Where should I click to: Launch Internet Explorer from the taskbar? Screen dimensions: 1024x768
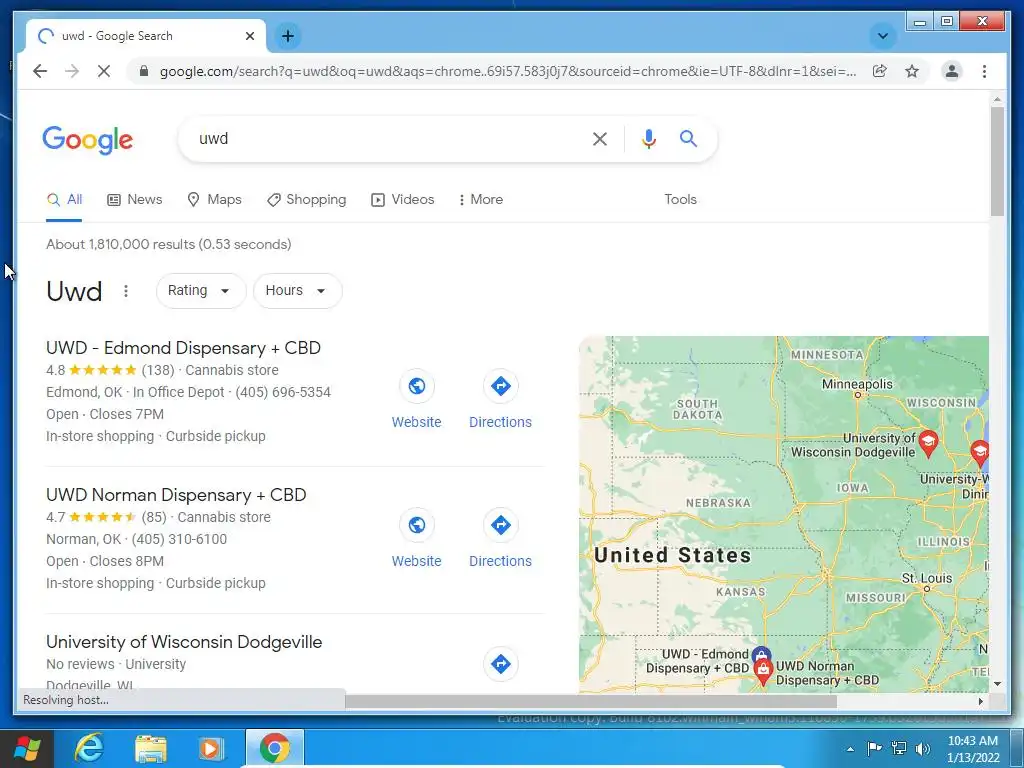point(89,748)
